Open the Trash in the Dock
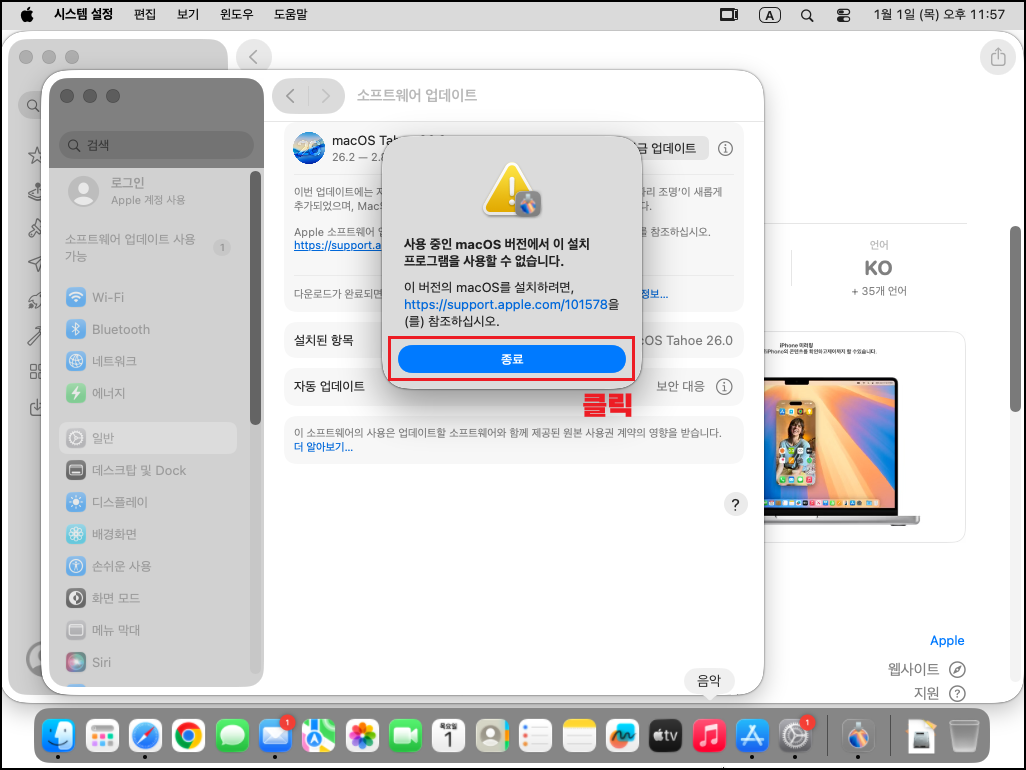 (964, 736)
